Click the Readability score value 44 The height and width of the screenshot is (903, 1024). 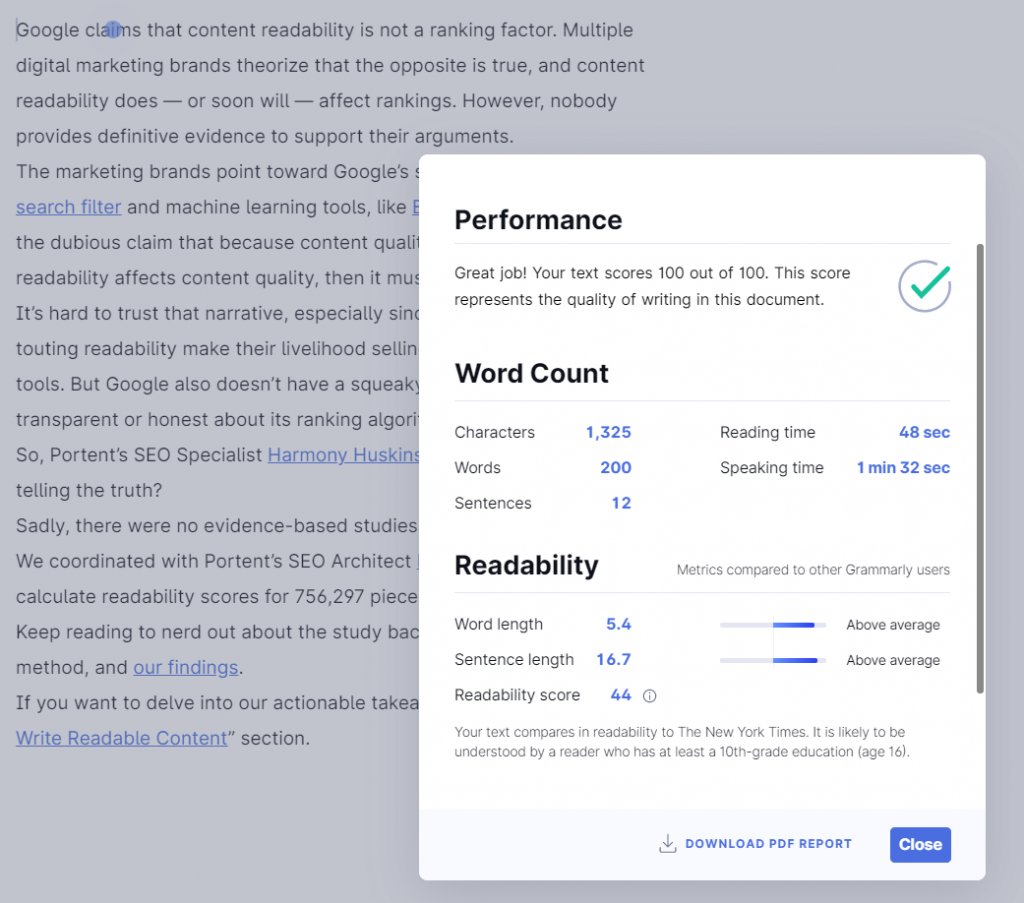click(620, 695)
